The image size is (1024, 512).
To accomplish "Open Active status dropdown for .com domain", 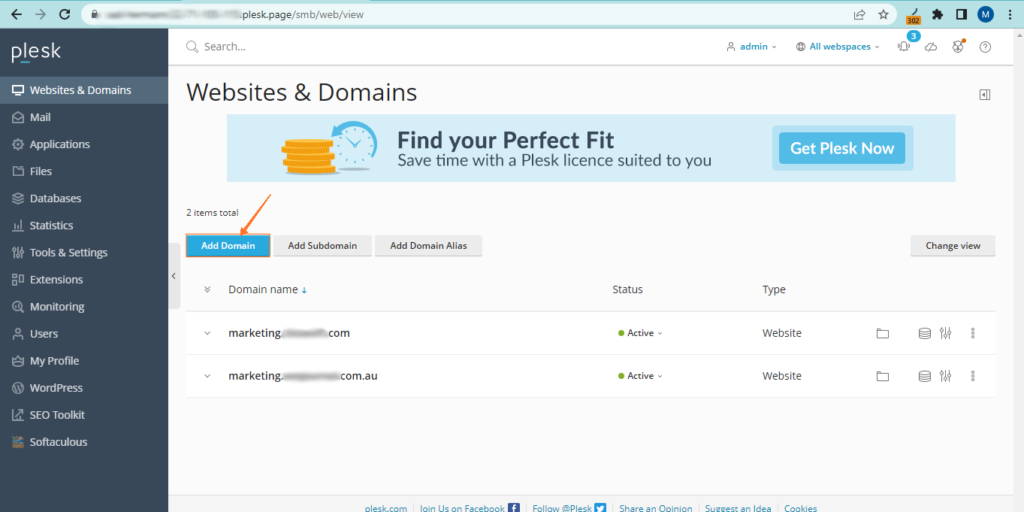I will (x=641, y=333).
